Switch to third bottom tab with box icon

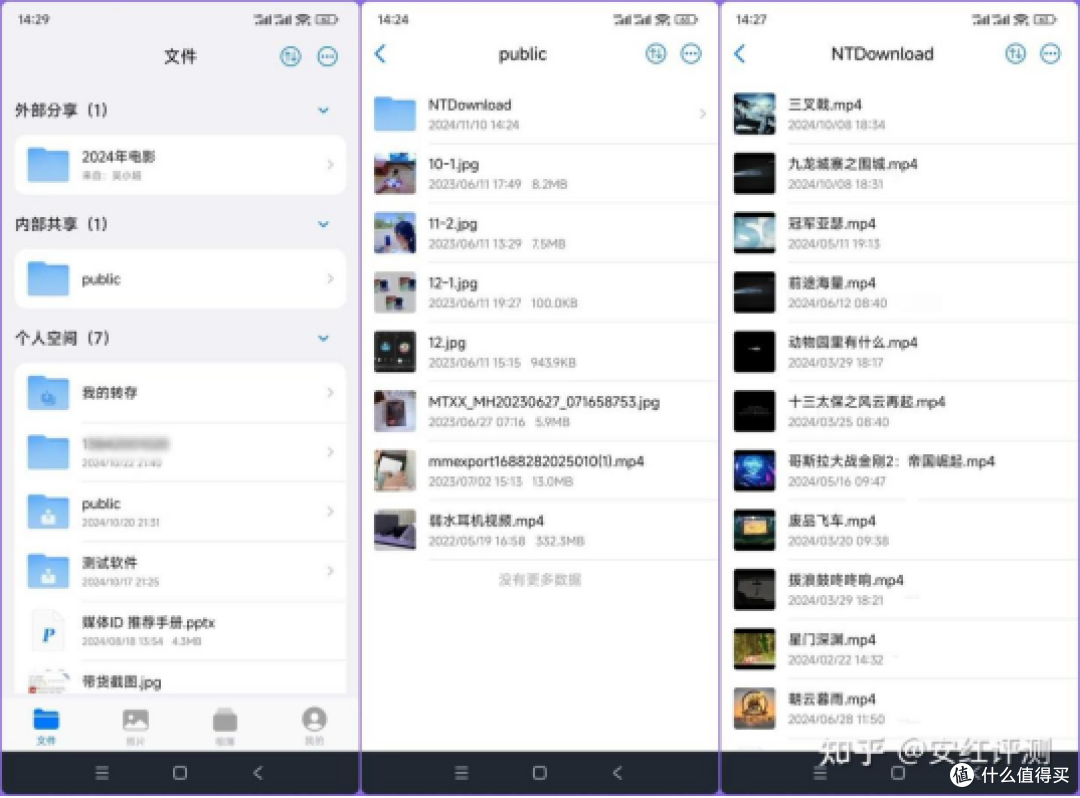[225, 726]
